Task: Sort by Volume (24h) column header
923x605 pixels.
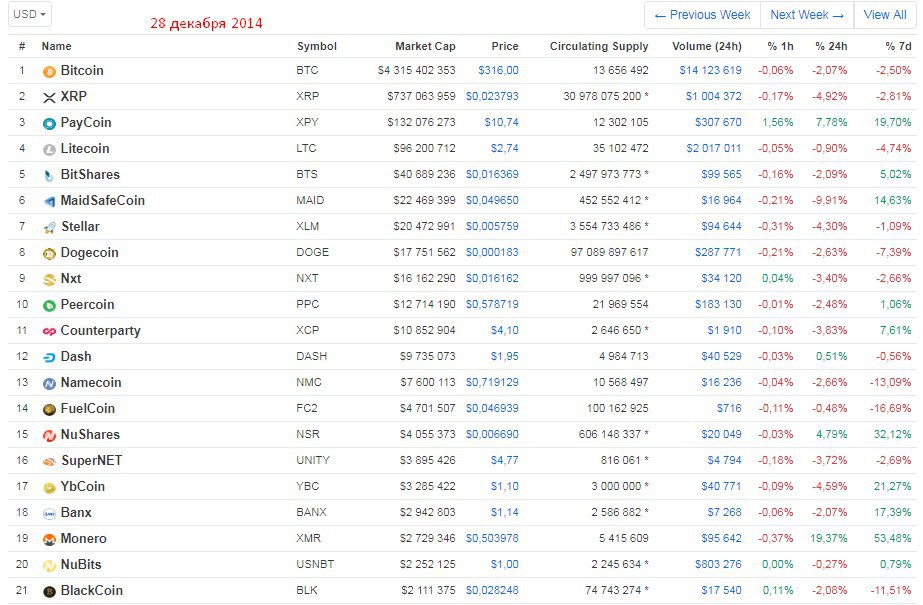Action: 707,46
